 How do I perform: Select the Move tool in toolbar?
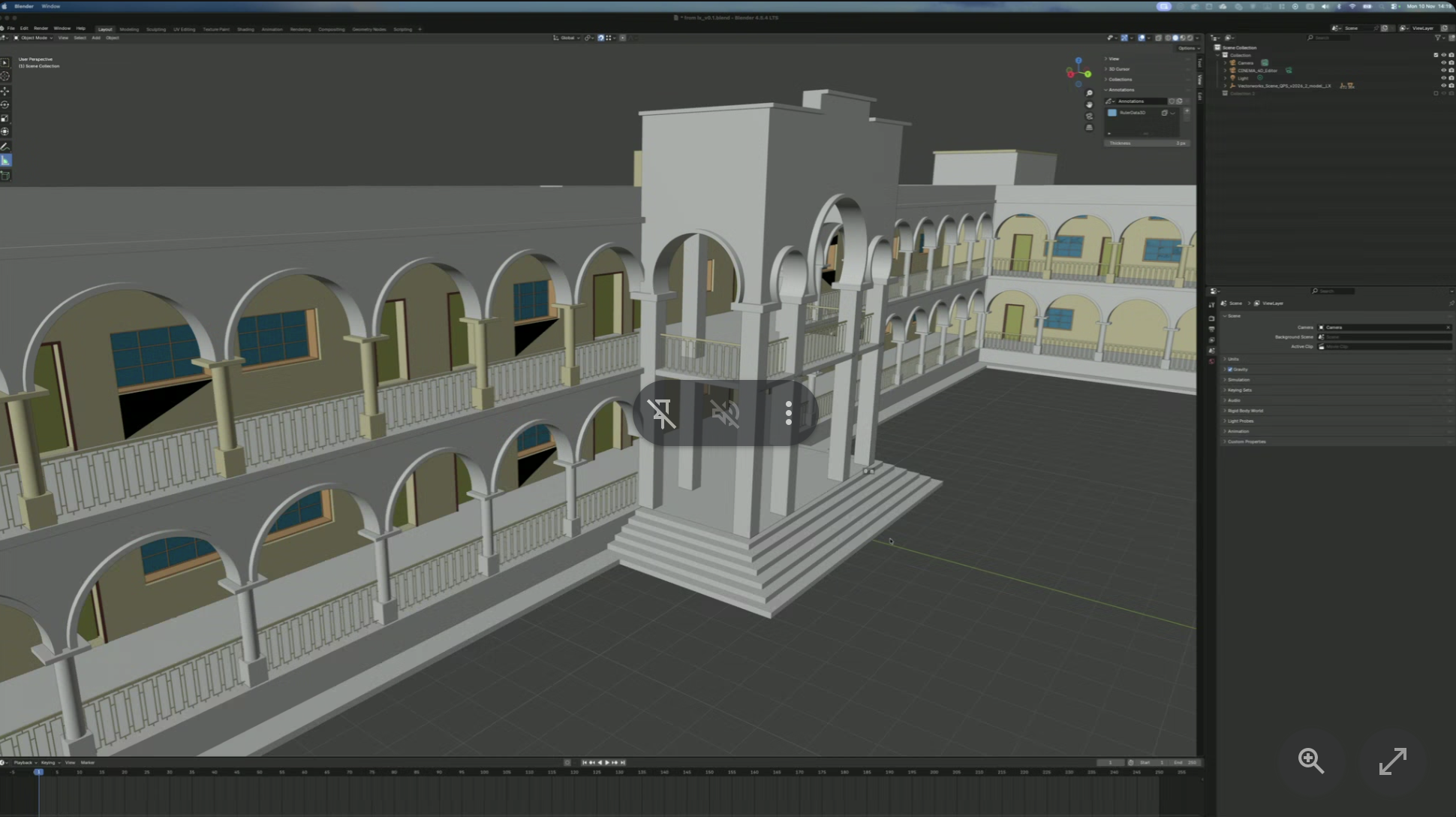5,91
